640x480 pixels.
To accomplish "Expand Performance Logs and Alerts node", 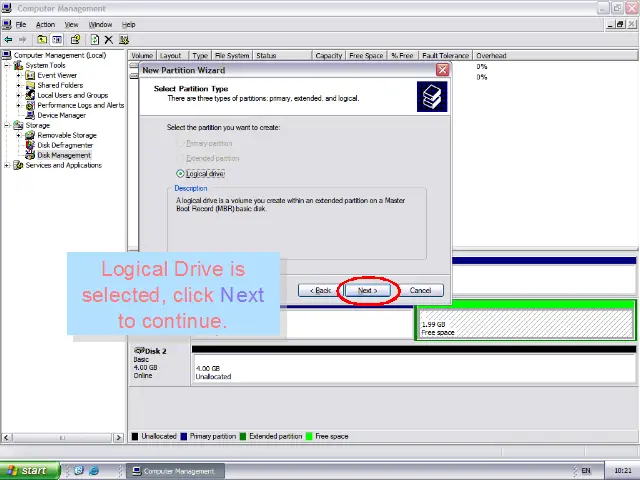I will 18,105.
